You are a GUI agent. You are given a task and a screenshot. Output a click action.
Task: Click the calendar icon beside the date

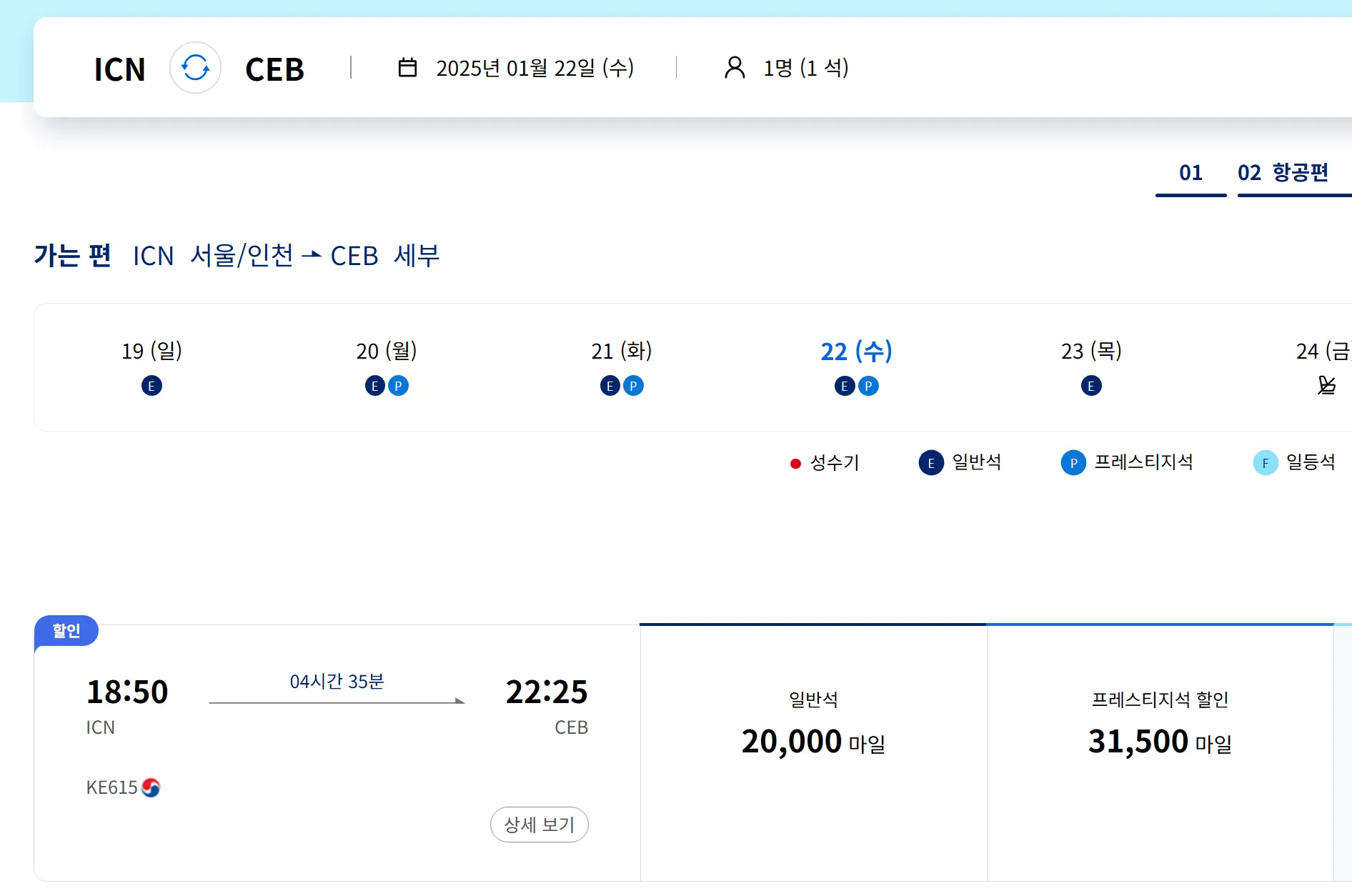click(407, 68)
